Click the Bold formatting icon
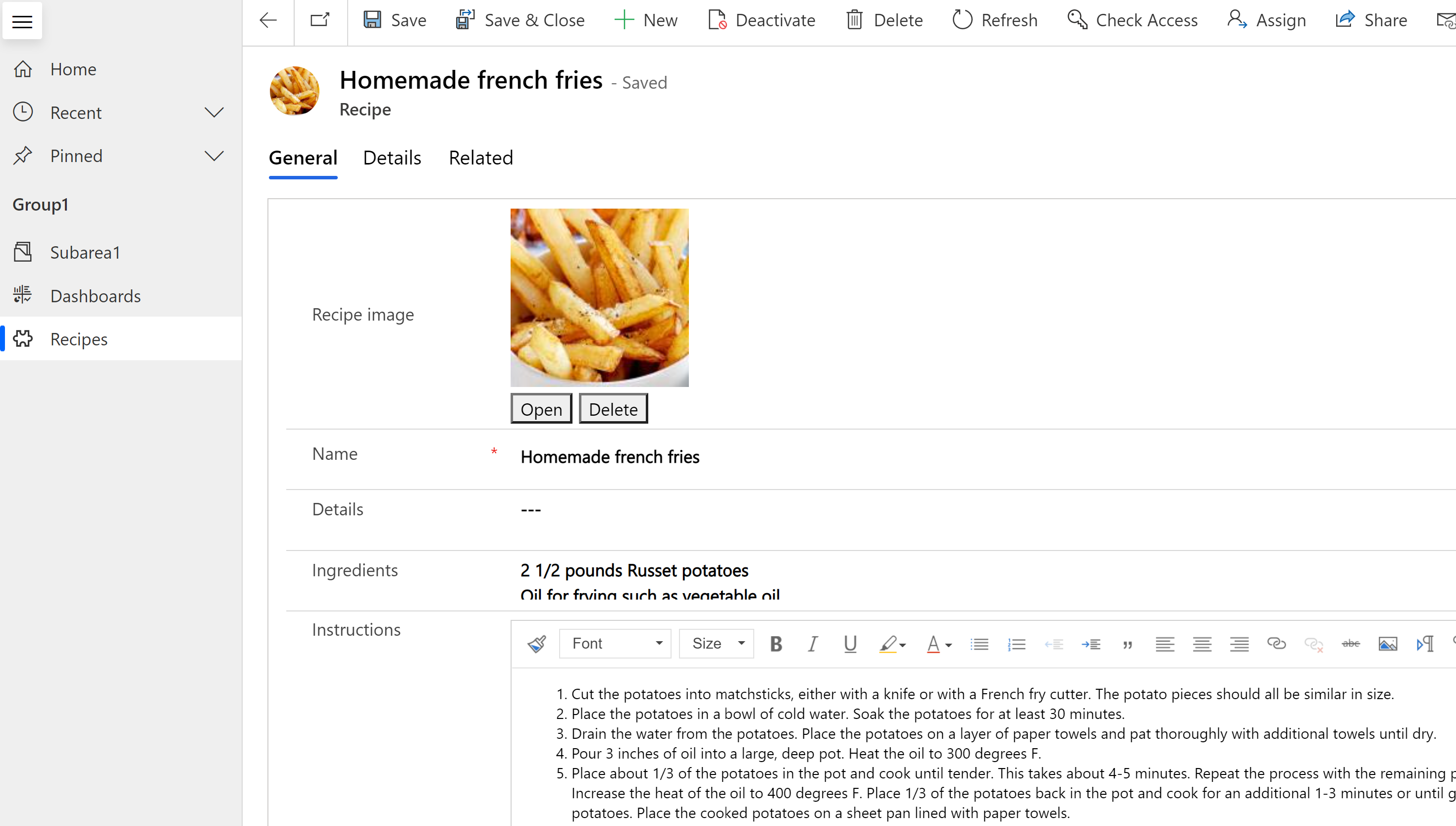Image resolution: width=1456 pixels, height=826 pixels. pyautogui.click(x=776, y=643)
